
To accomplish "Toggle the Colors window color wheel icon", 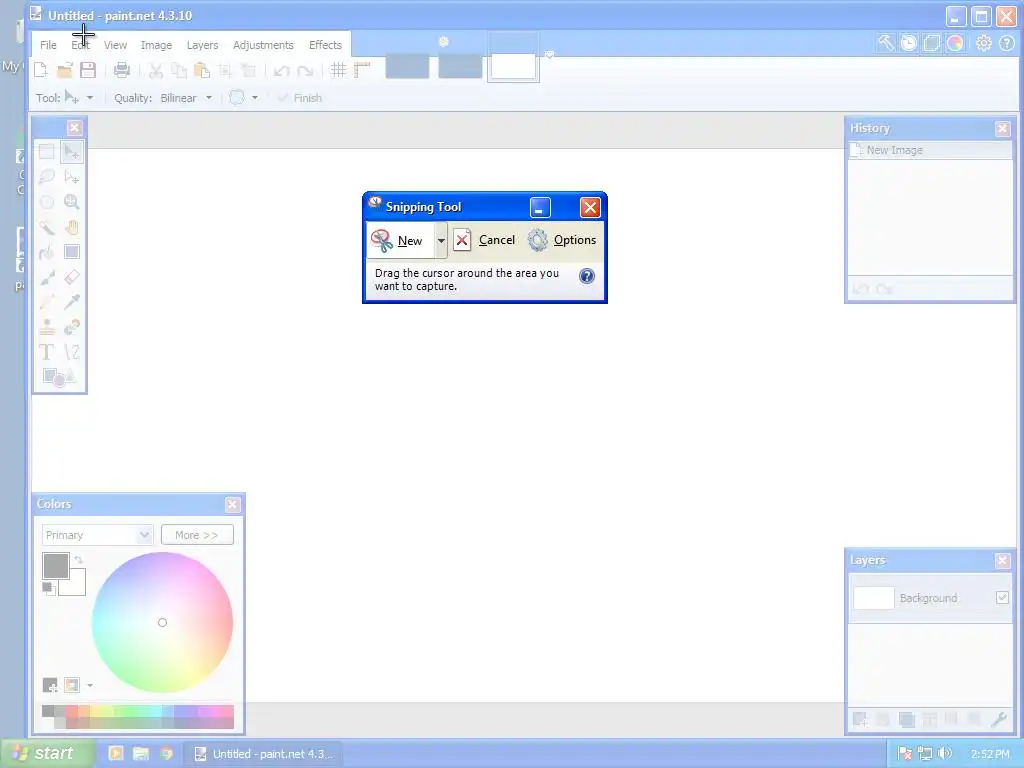I will point(955,43).
